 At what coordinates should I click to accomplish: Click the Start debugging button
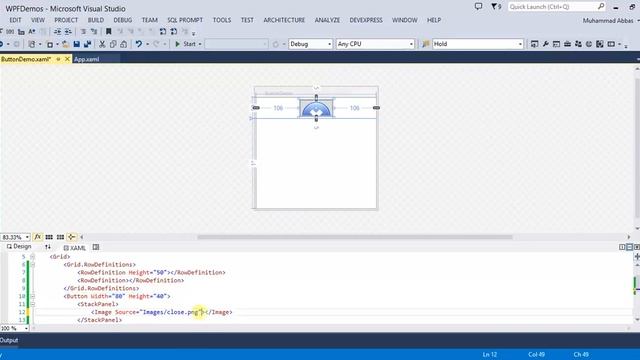[185, 44]
